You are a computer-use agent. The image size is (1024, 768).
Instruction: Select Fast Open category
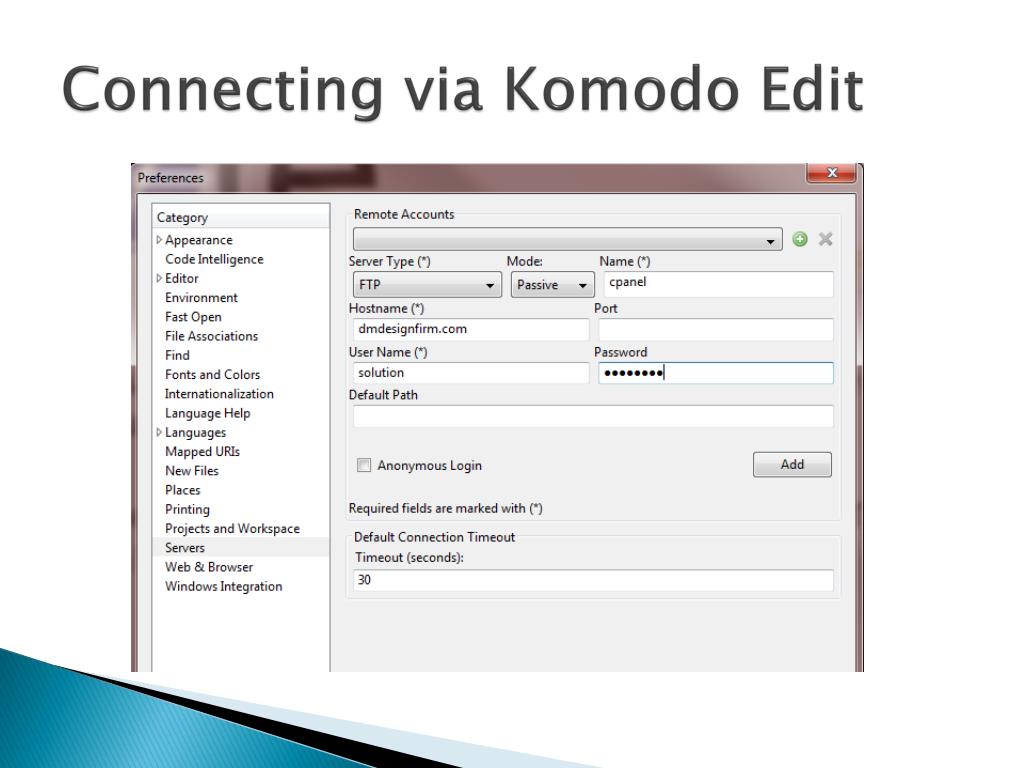193,317
